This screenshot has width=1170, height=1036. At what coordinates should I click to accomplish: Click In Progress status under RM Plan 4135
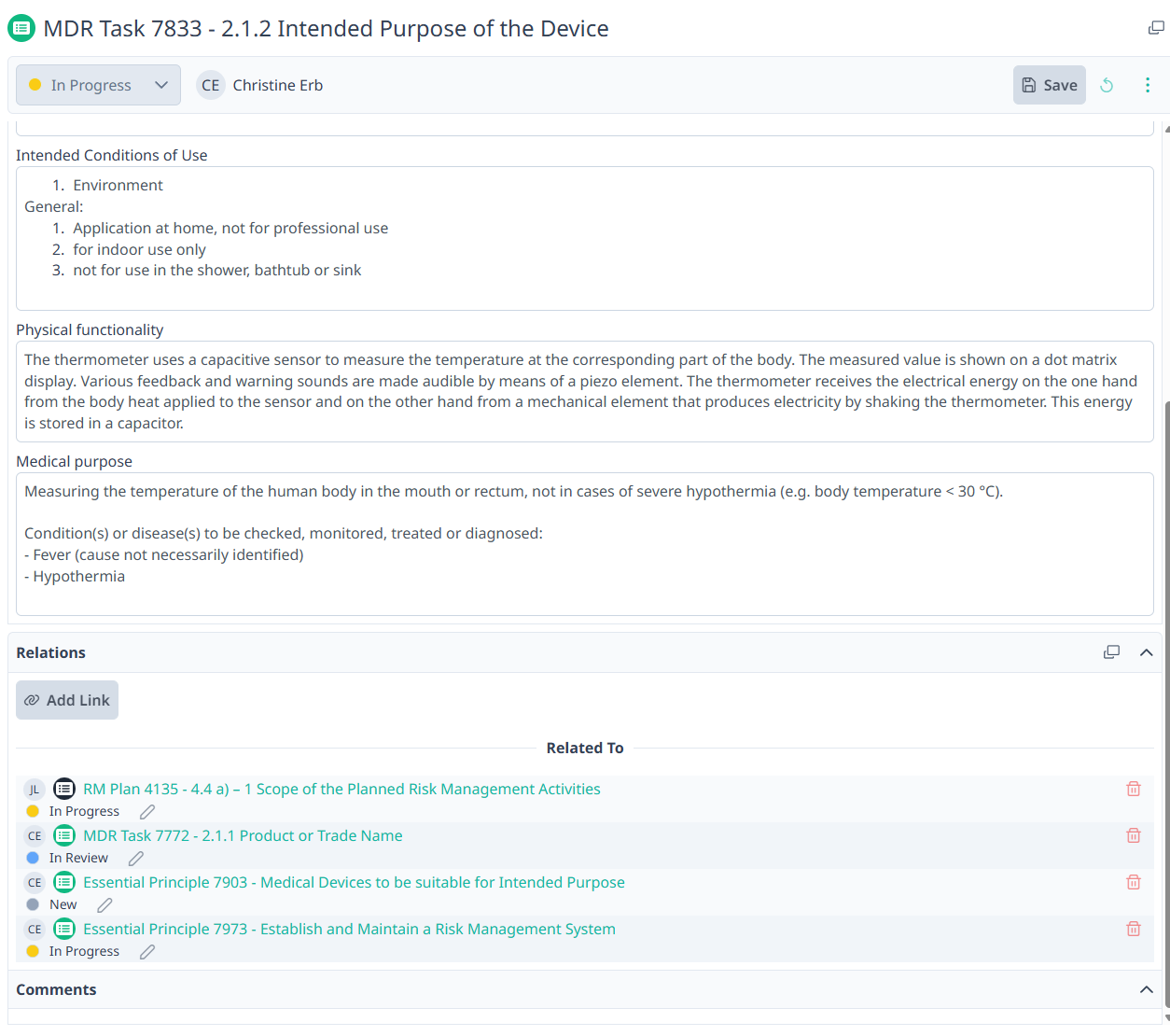84,811
